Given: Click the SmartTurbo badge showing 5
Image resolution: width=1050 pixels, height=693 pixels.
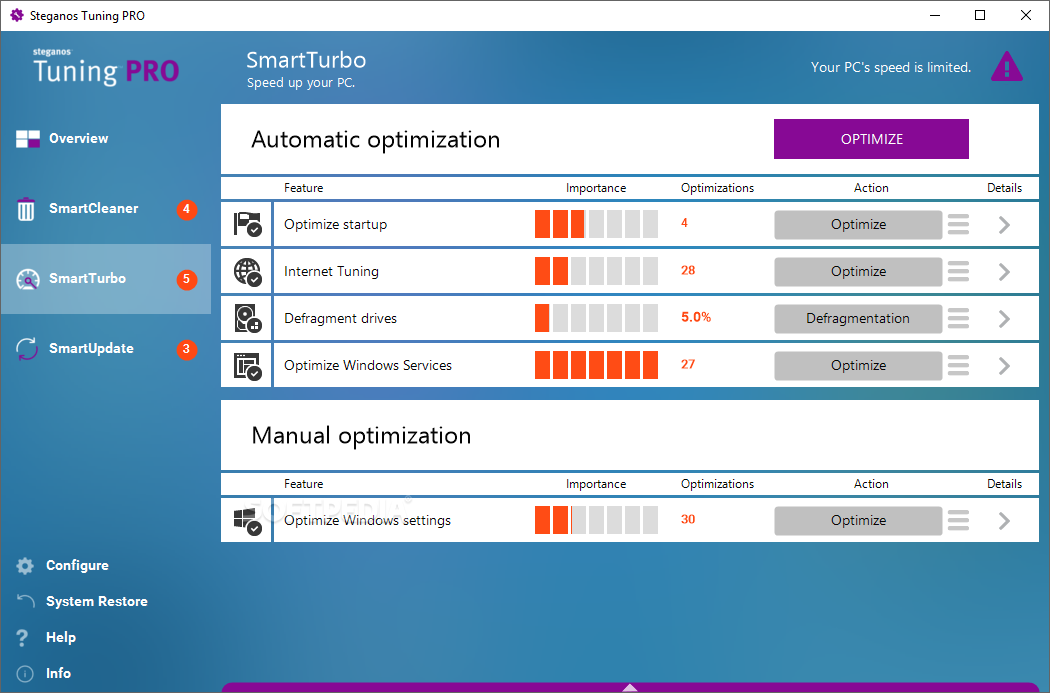Looking at the screenshot, I should 187,279.
